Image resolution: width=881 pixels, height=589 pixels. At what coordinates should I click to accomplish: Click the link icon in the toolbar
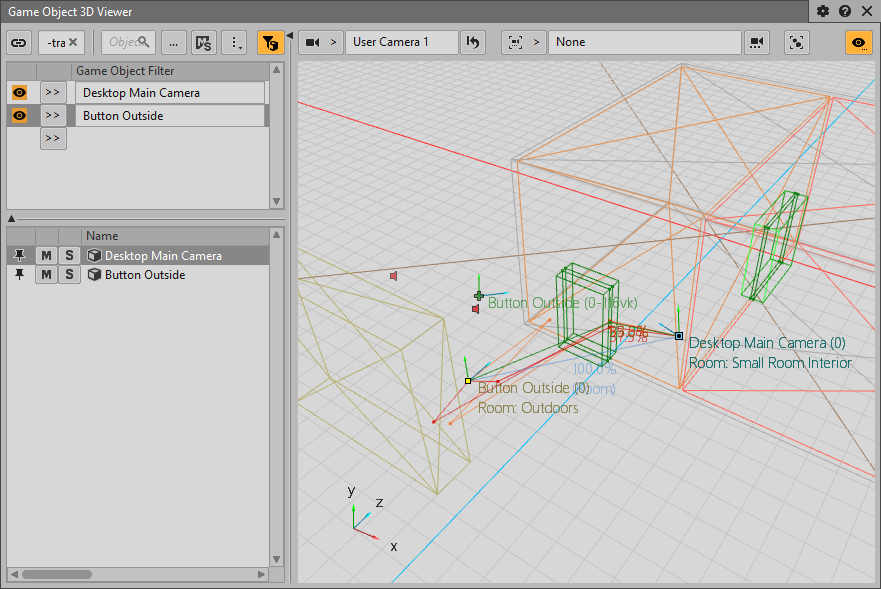(19, 42)
